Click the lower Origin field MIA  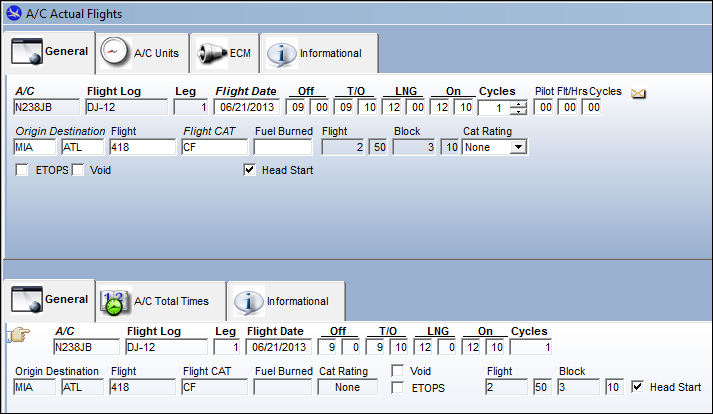coord(35,387)
